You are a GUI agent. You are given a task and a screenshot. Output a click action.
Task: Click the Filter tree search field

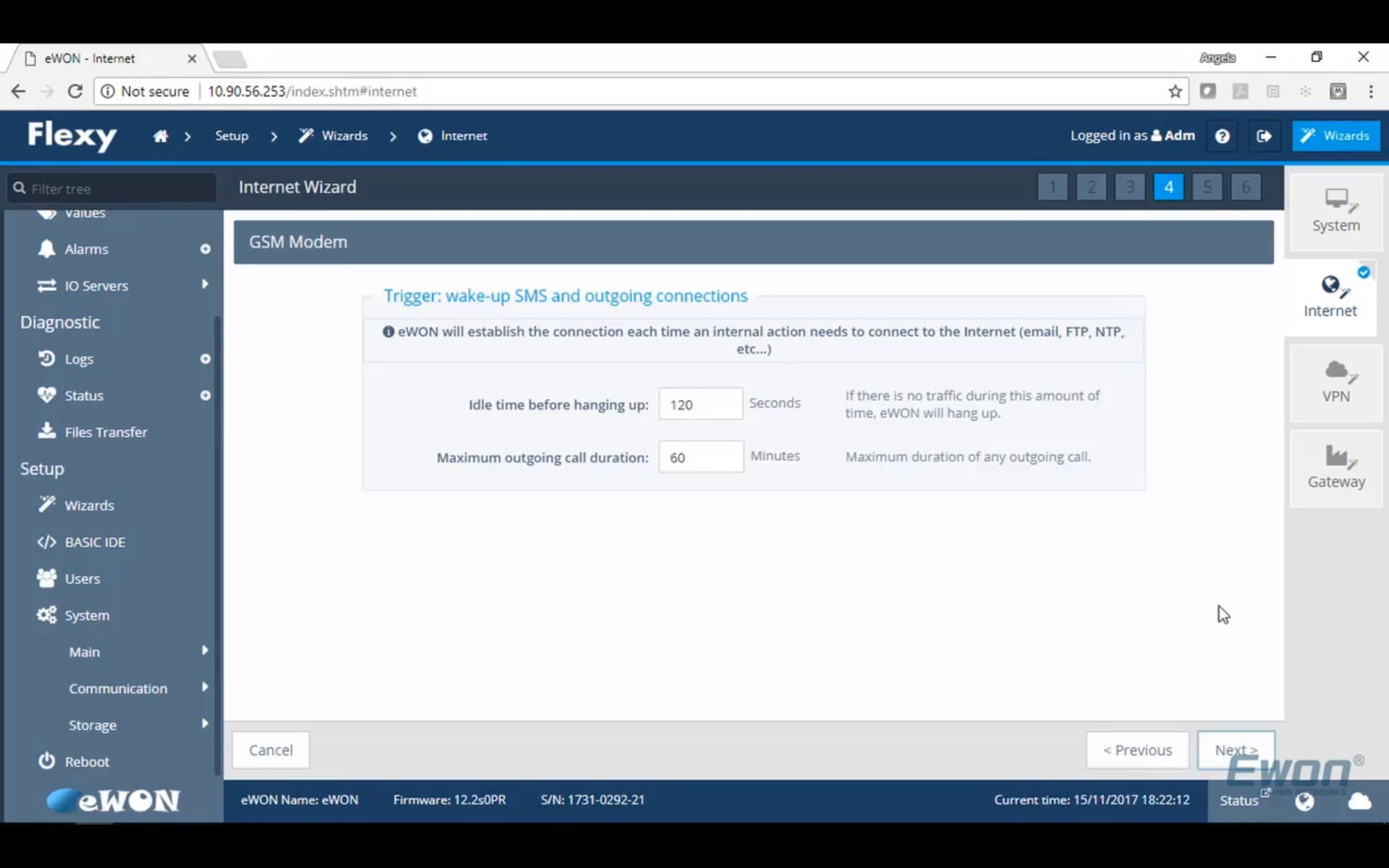pos(112,188)
